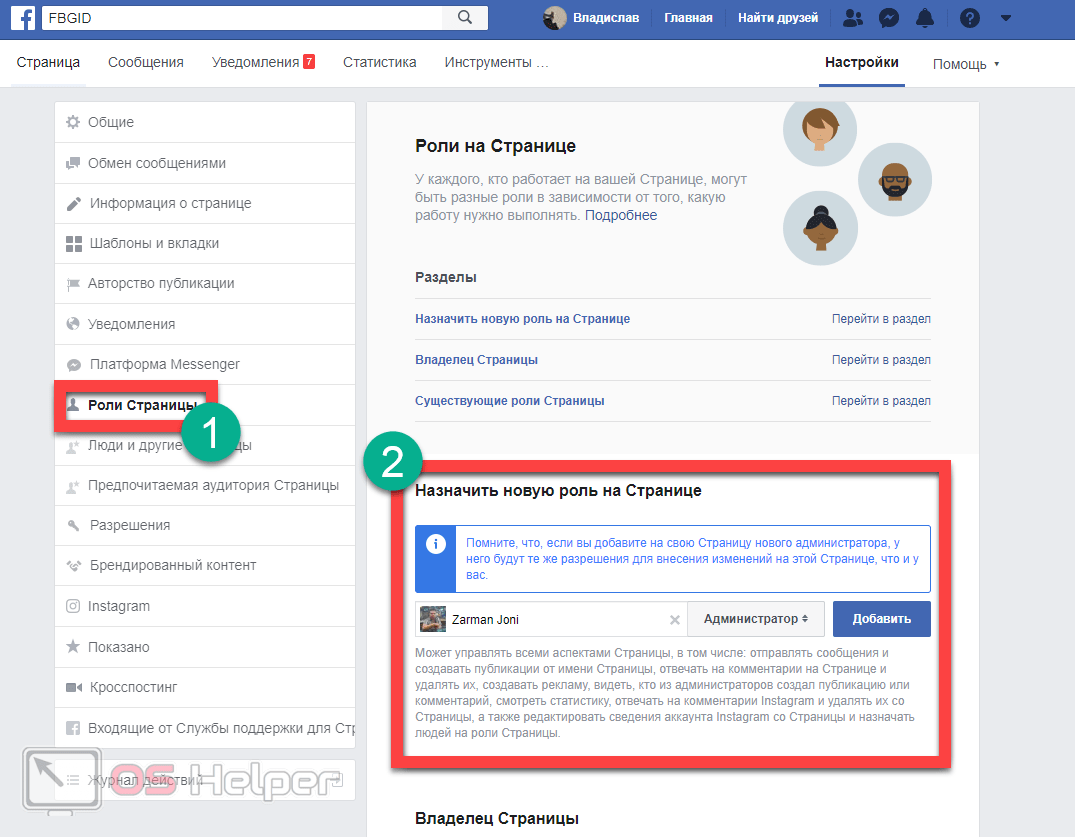
Task: Open the Инструменты tab
Action: 496,62
